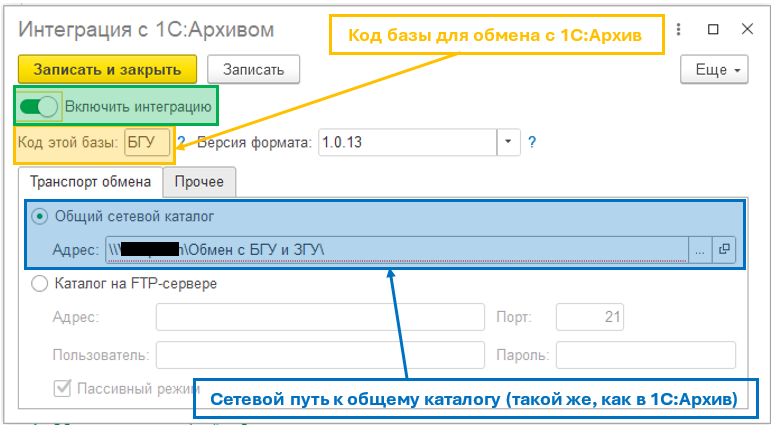Toggle the Включить интеграцию switch
The height and width of the screenshot is (430, 775).
(39, 106)
